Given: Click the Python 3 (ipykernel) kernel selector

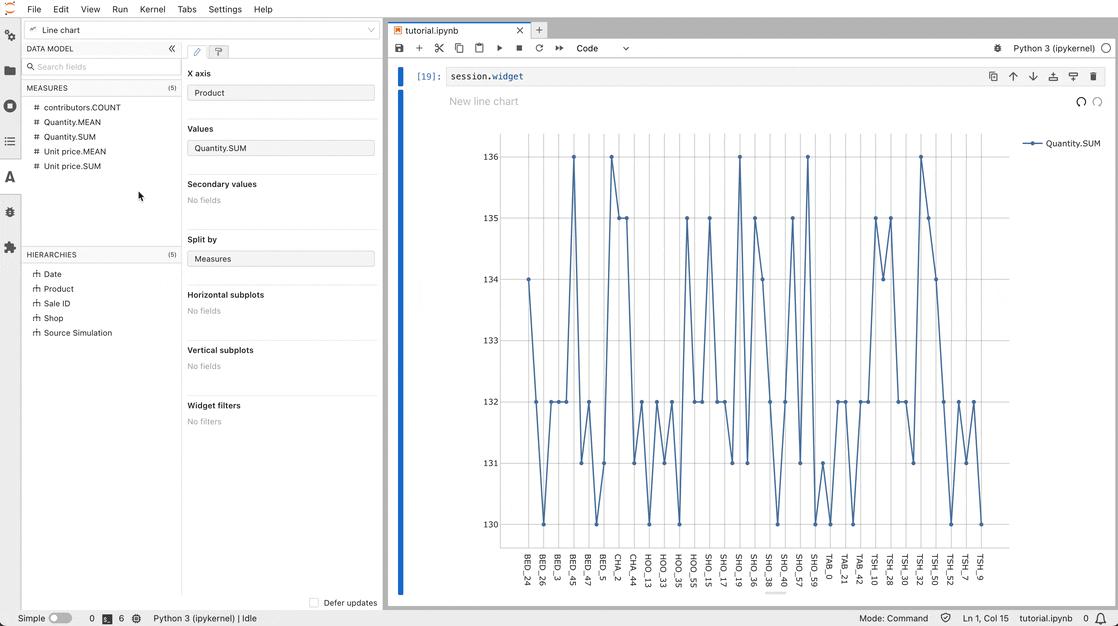Looking at the screenshot, I should [x=1052, y=47].
